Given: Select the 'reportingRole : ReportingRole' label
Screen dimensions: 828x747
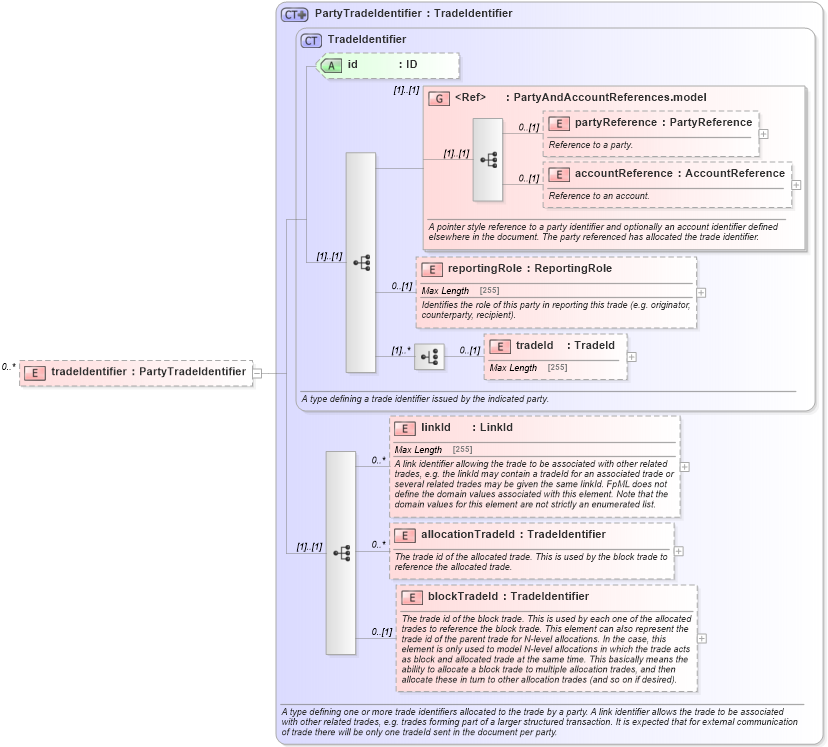Looking at the screenshot, I should pos(530,268).
